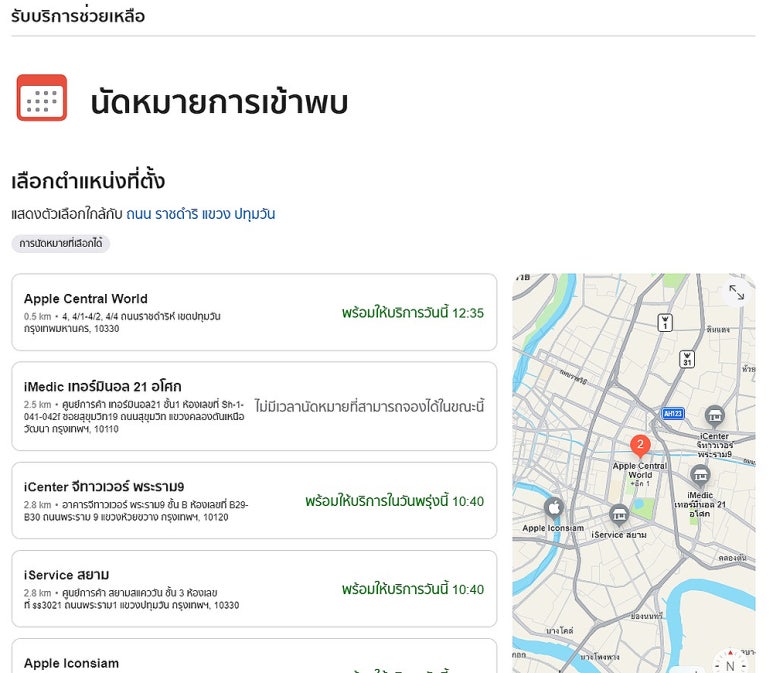Screen dimensions: 773x673
Task: Open location link ถนน ราชดำริ แขวง ปทุมวัน
Action: [201, 214]
